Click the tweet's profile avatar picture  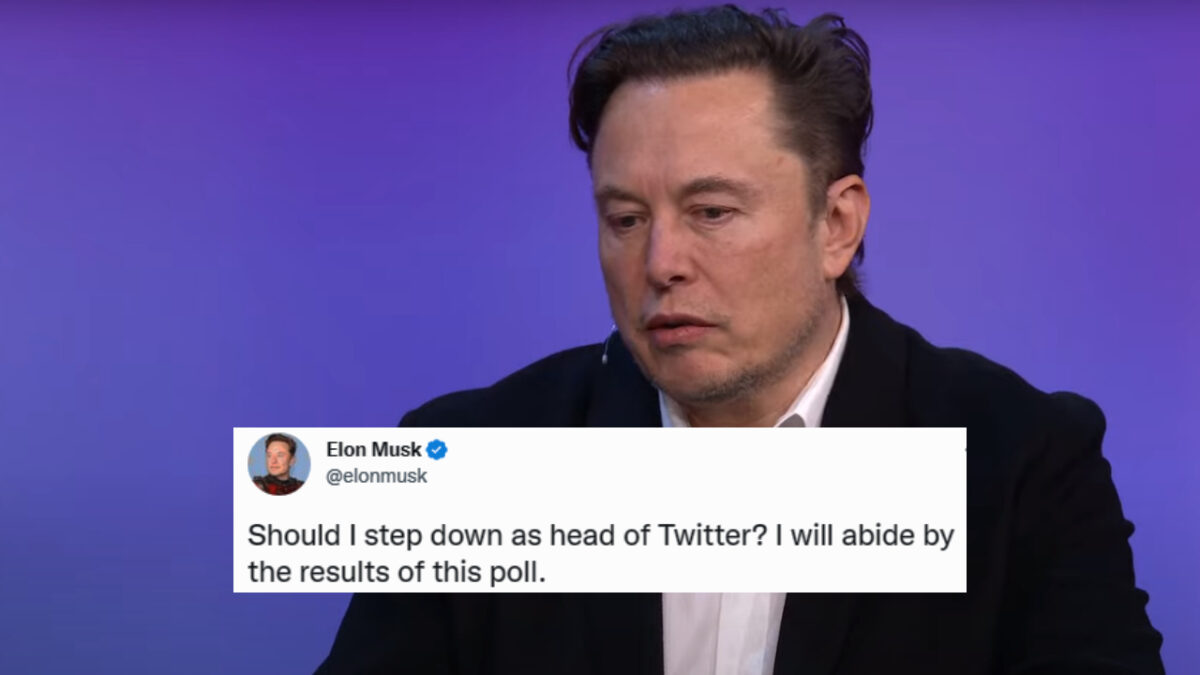pos(279,464)
